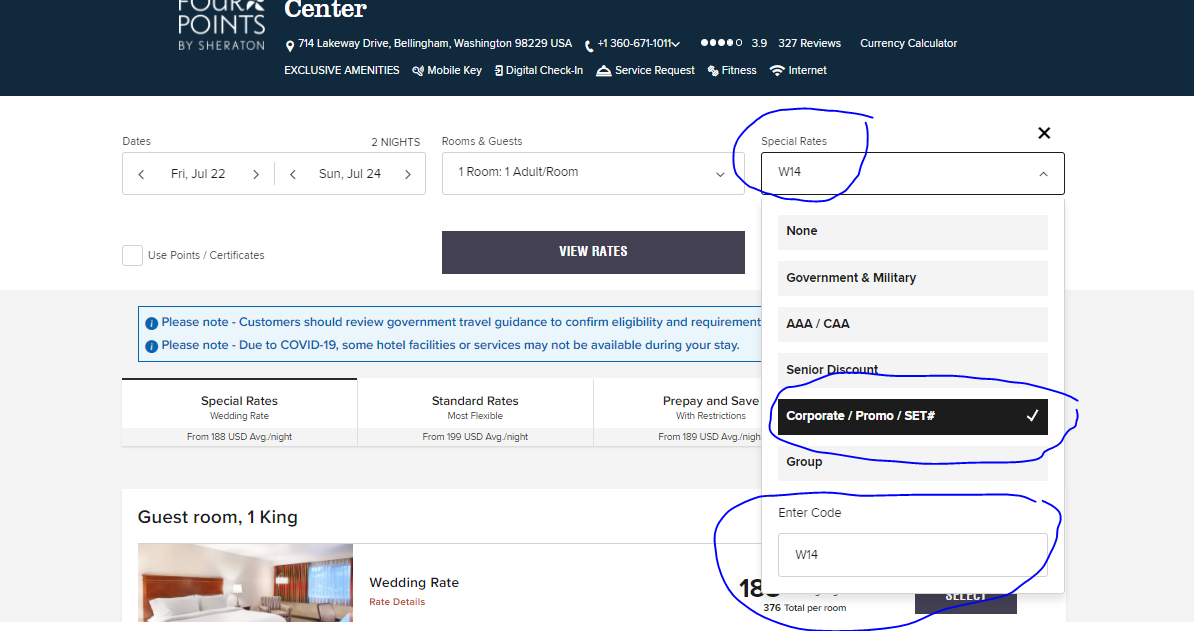
Task: Open the 327 Reviews link
Action: 809,43
